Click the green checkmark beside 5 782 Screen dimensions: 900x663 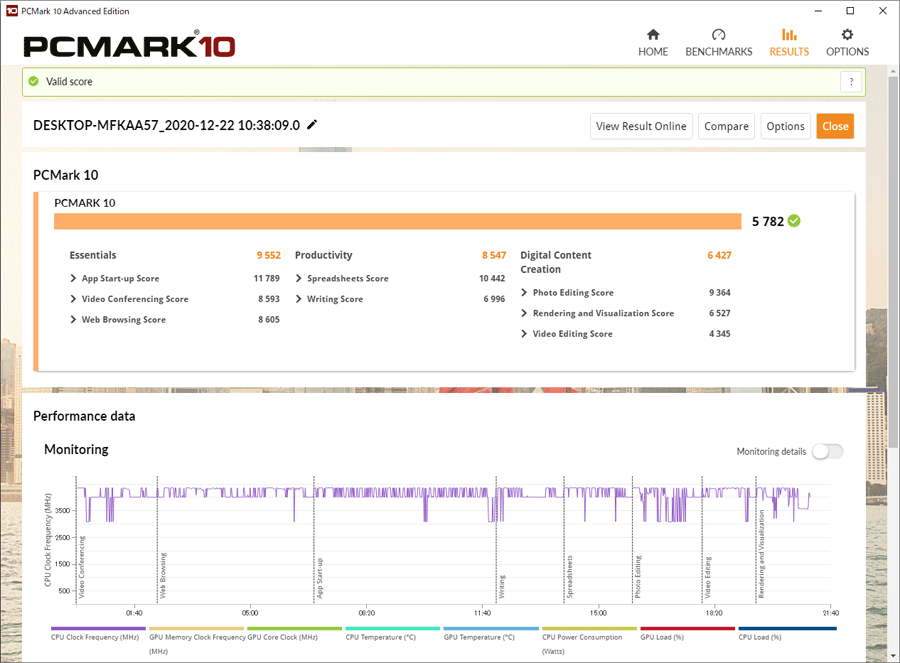tap(794, 221)
